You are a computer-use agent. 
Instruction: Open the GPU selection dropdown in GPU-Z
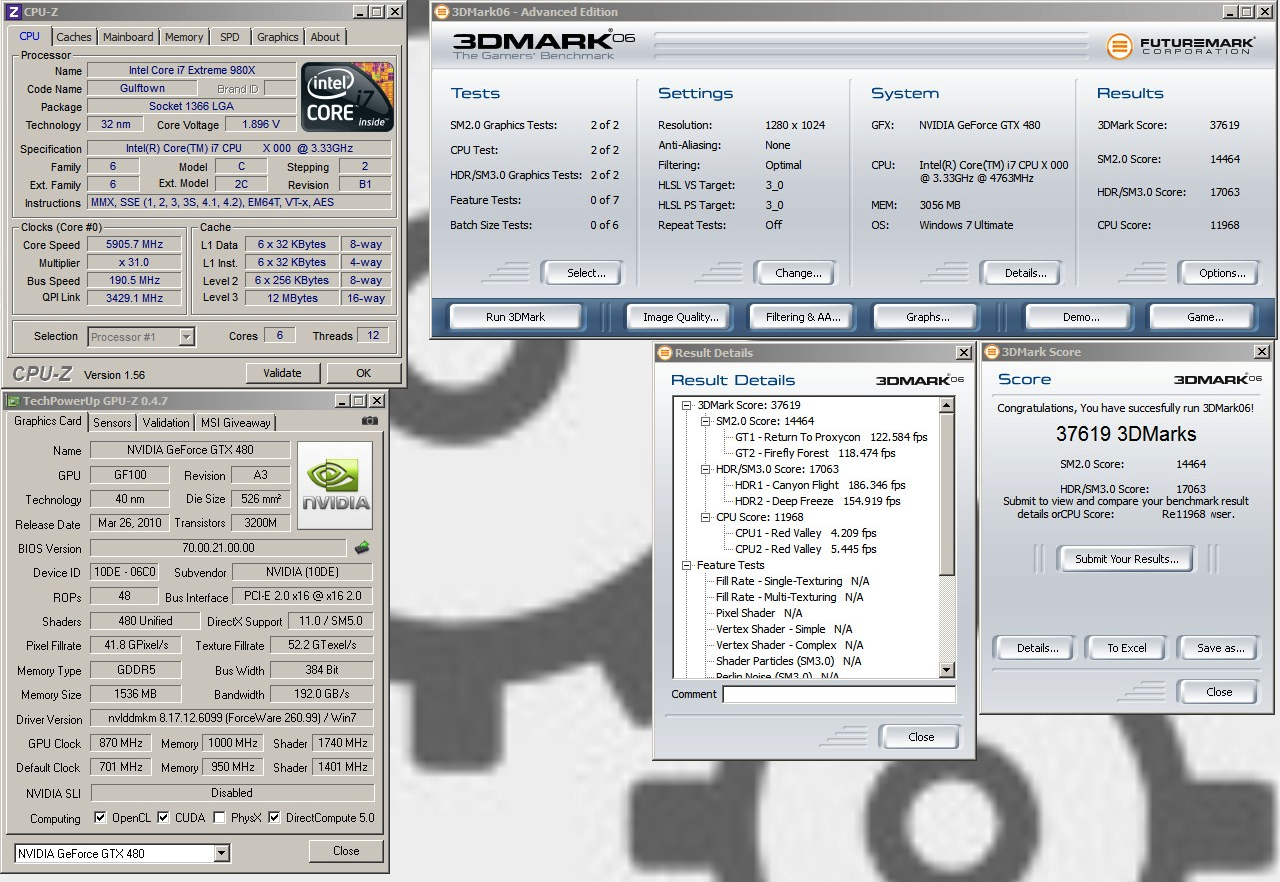[222, 853]
